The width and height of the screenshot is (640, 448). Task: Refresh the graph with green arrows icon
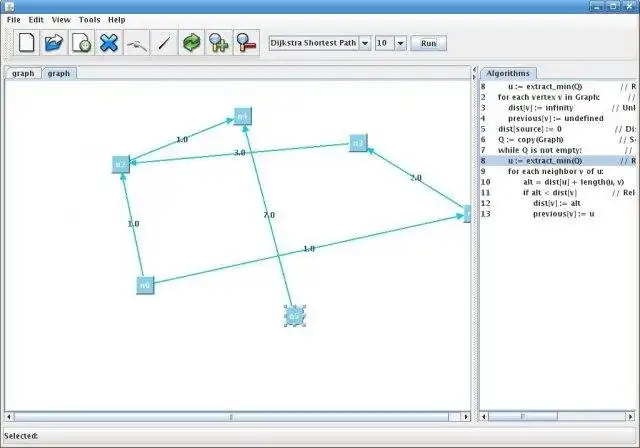pyautogui.click(x=191, y=43)
